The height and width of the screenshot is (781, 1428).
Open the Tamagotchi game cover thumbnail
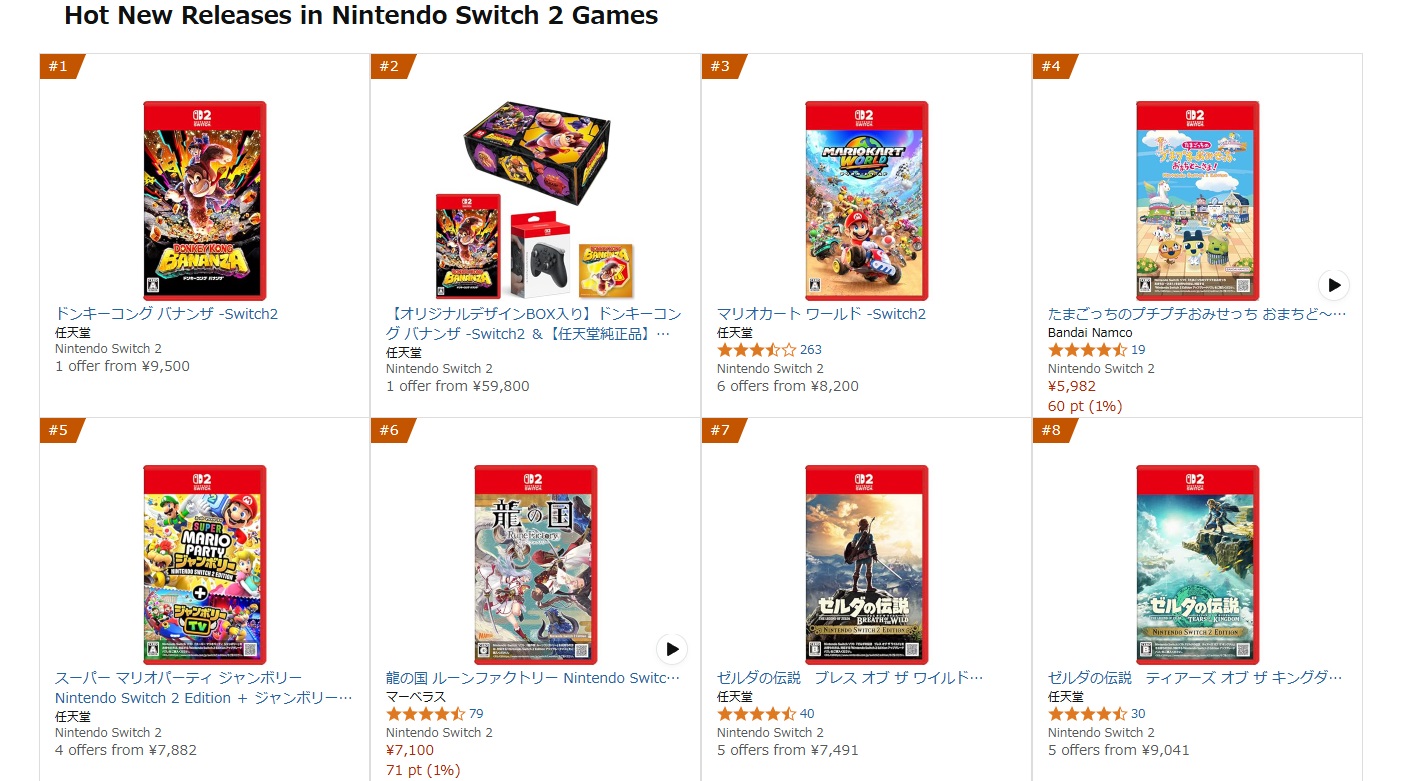[1197, 200]
